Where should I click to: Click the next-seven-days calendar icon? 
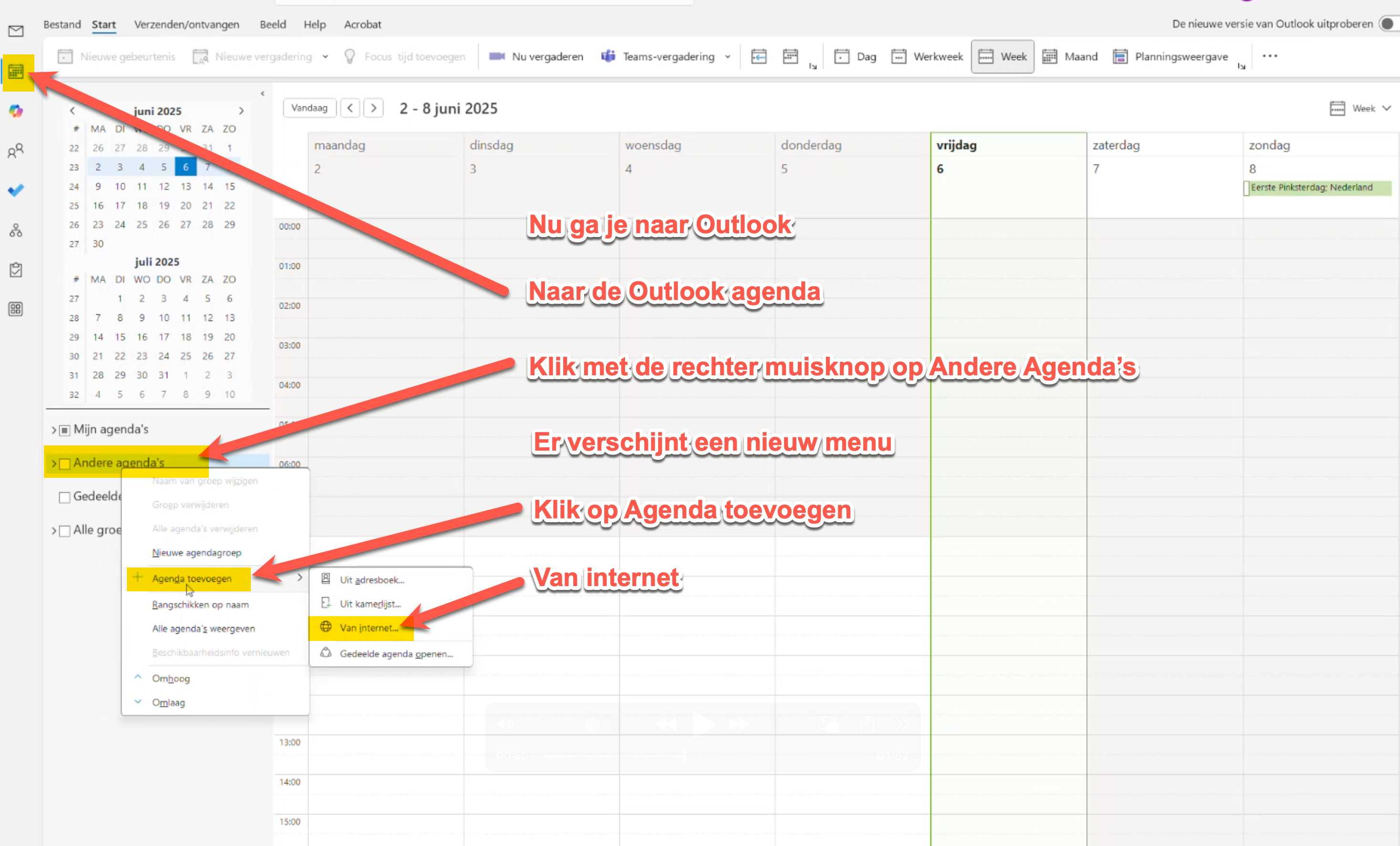790,56
